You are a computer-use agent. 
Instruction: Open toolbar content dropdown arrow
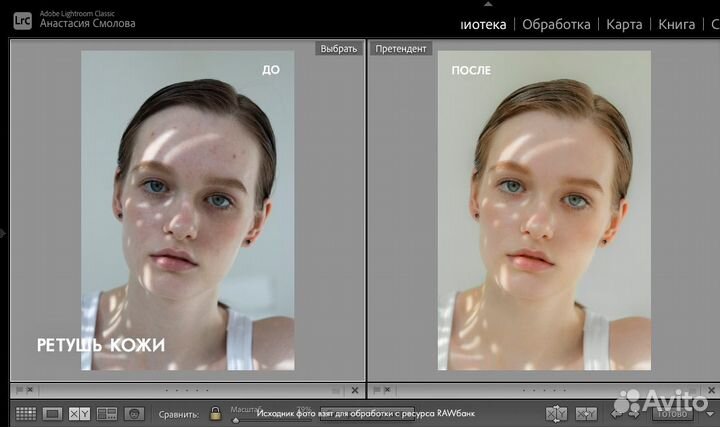(x=710, y=414)
